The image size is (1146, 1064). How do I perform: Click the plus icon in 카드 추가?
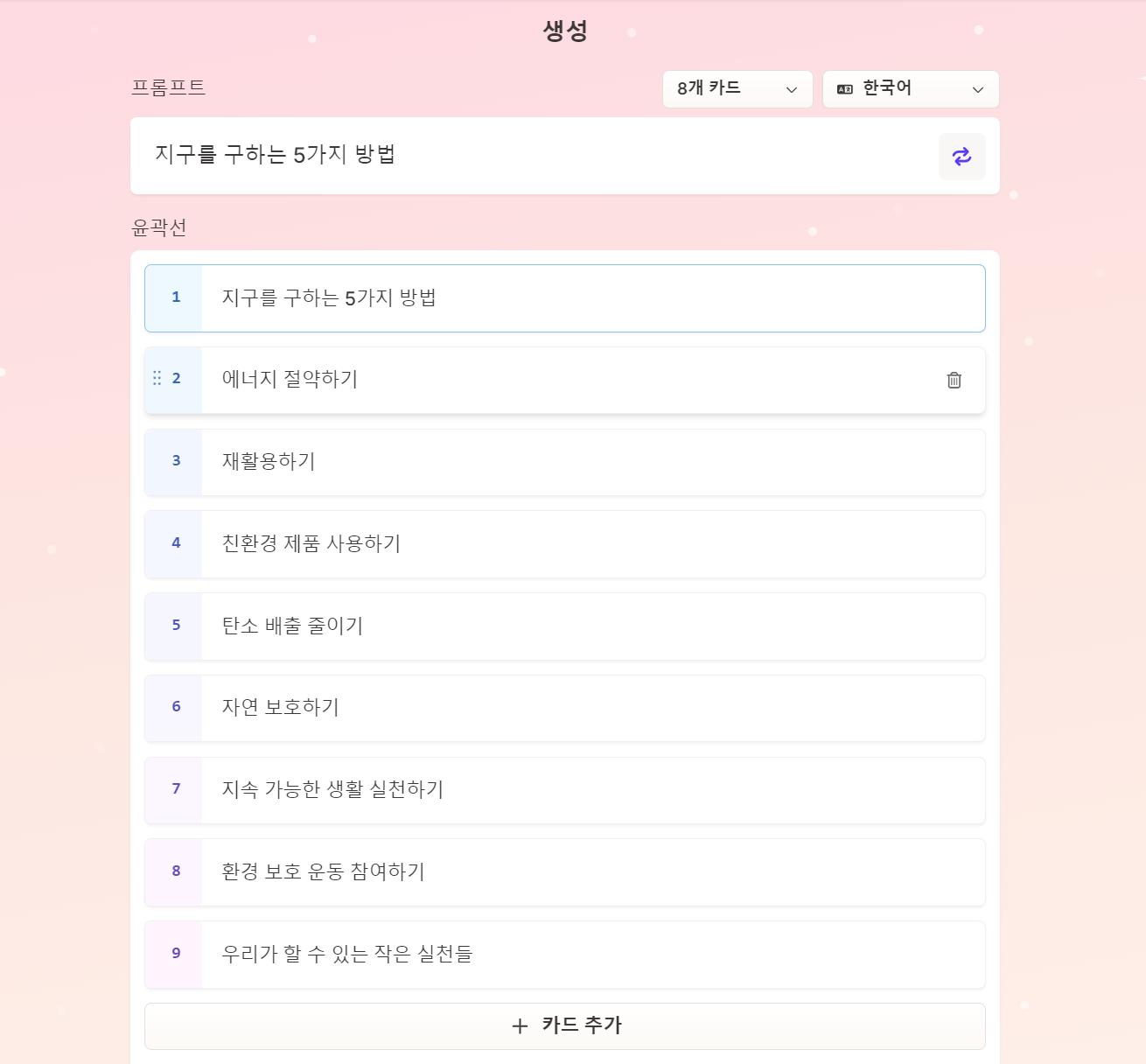click(x=520, y=1025)
